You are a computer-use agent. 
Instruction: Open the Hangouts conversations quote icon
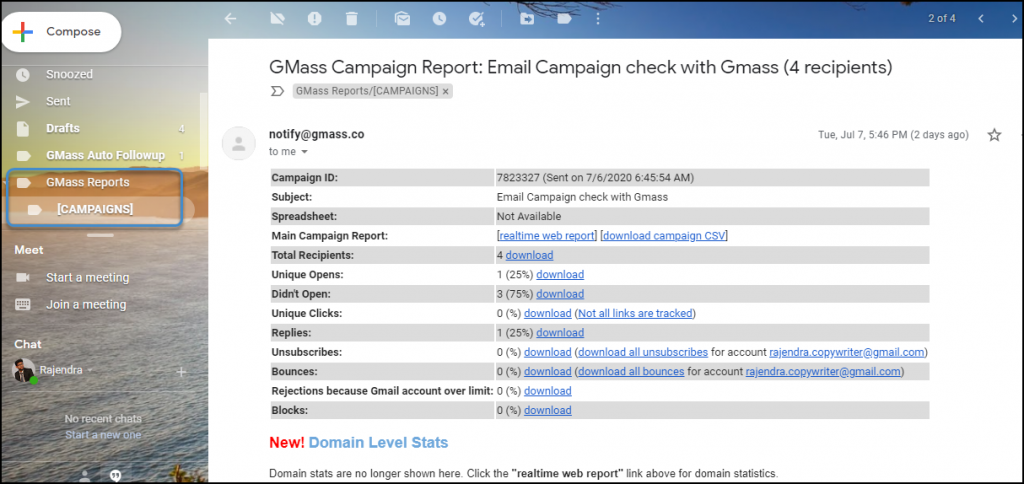116,474
